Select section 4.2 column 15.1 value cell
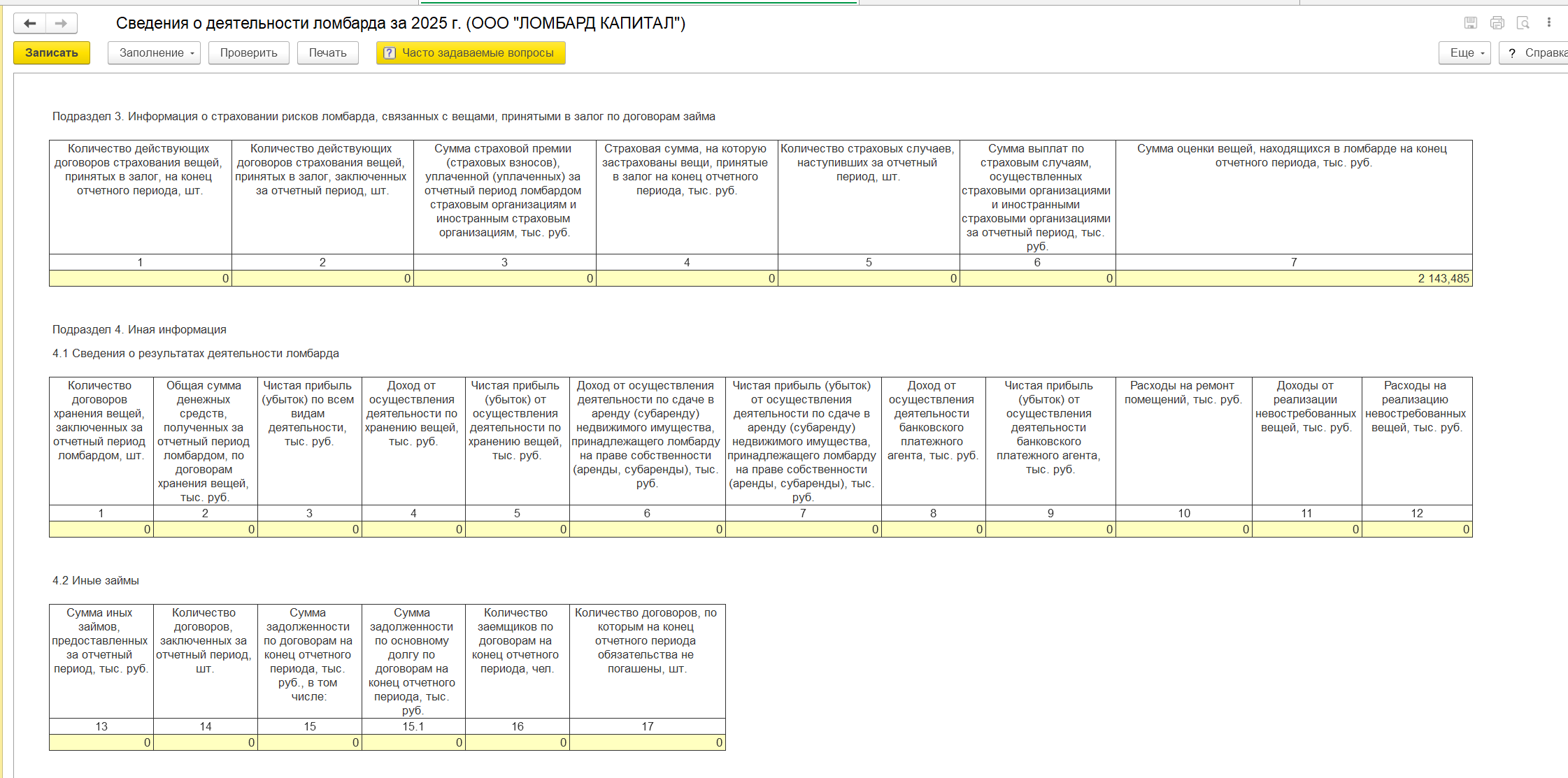1568x778 pixels. (413, 742)
